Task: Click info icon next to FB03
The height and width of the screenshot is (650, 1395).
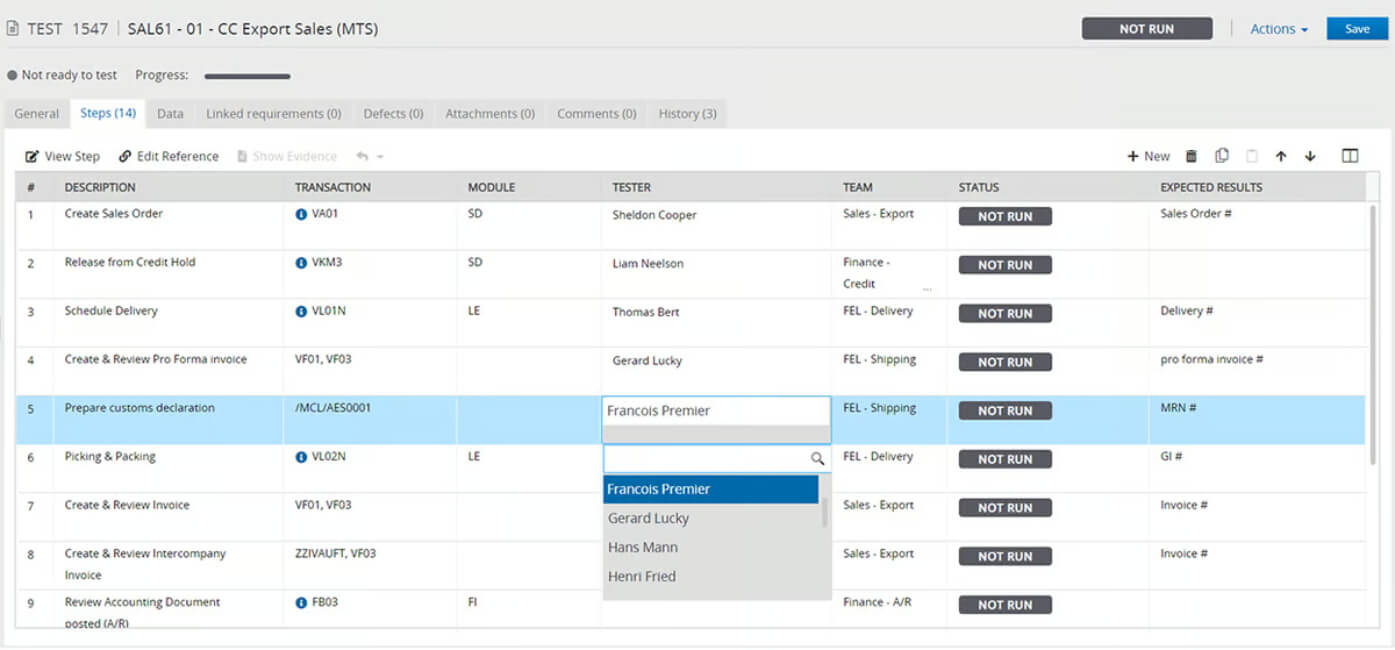Action: click(301, 603)
